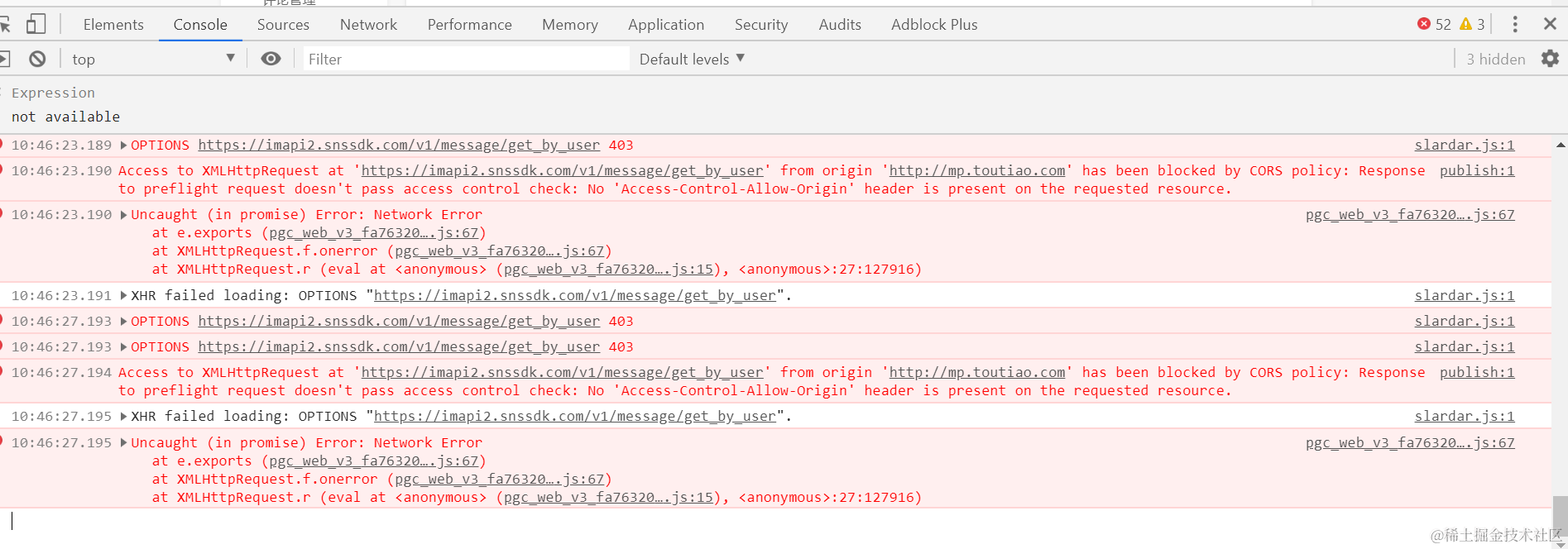The width and height of the screenshot is (1568, 549).
Task: Open the Performance tab
Action: [469, 25]
